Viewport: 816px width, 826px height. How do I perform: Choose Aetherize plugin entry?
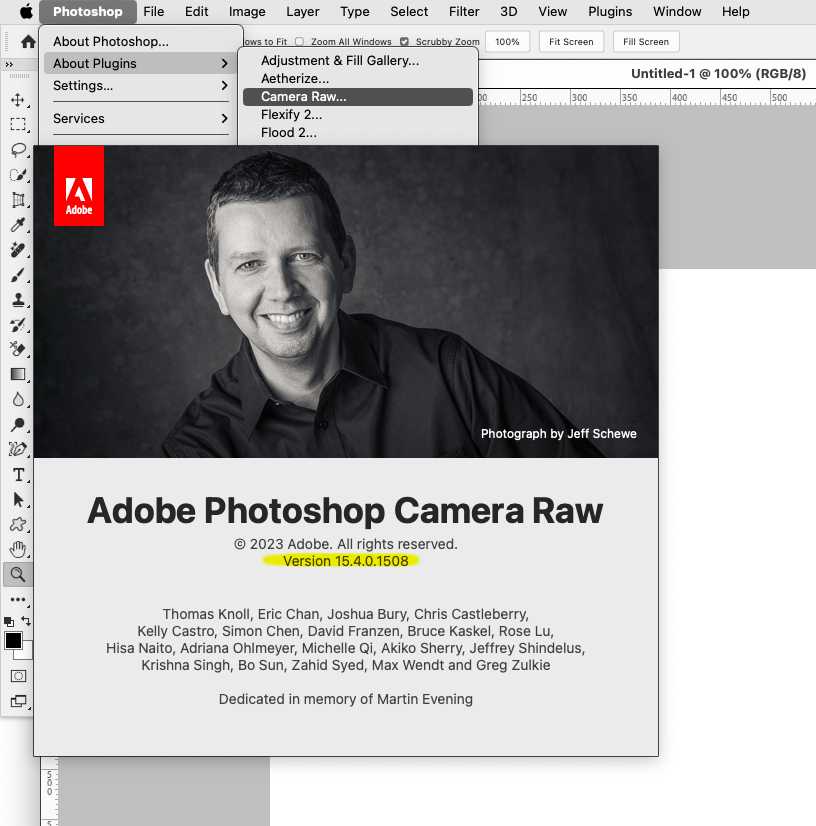358,78
